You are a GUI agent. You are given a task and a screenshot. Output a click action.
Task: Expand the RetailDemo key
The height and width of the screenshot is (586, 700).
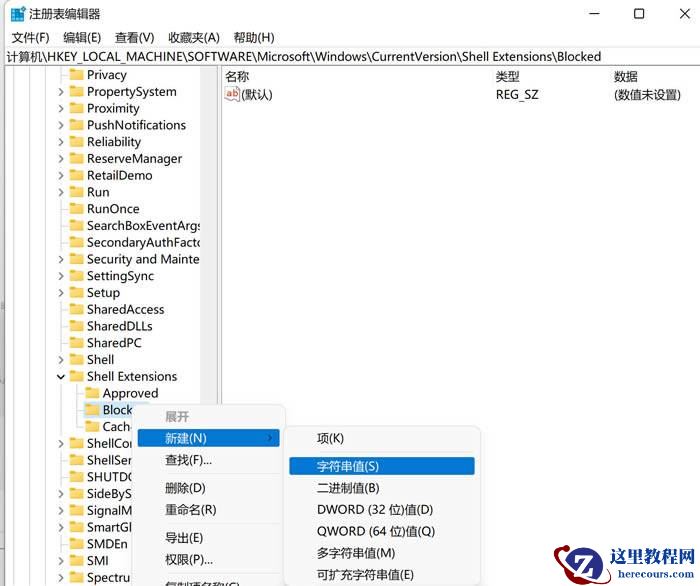(x=61, y=176)
